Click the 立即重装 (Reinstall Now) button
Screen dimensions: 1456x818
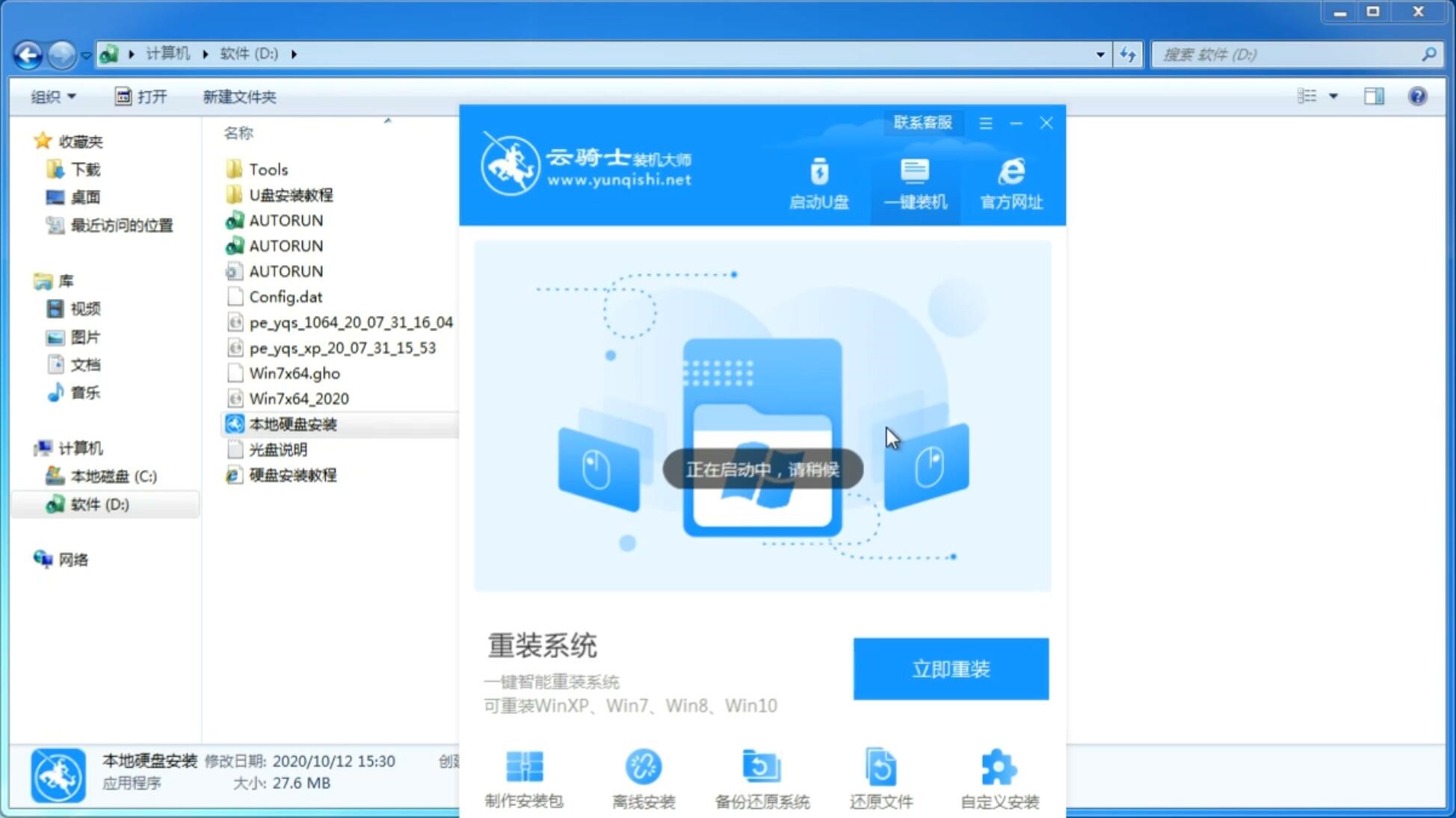click(x=951, y=669)
